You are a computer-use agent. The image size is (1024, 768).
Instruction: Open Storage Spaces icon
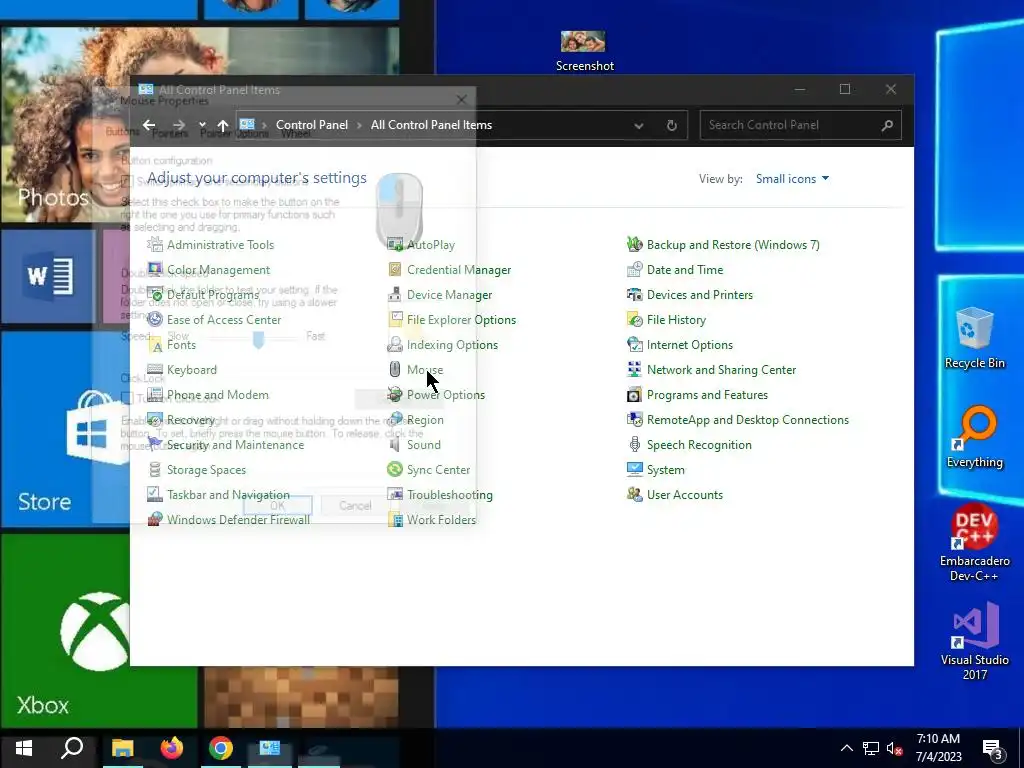point(155,470)
